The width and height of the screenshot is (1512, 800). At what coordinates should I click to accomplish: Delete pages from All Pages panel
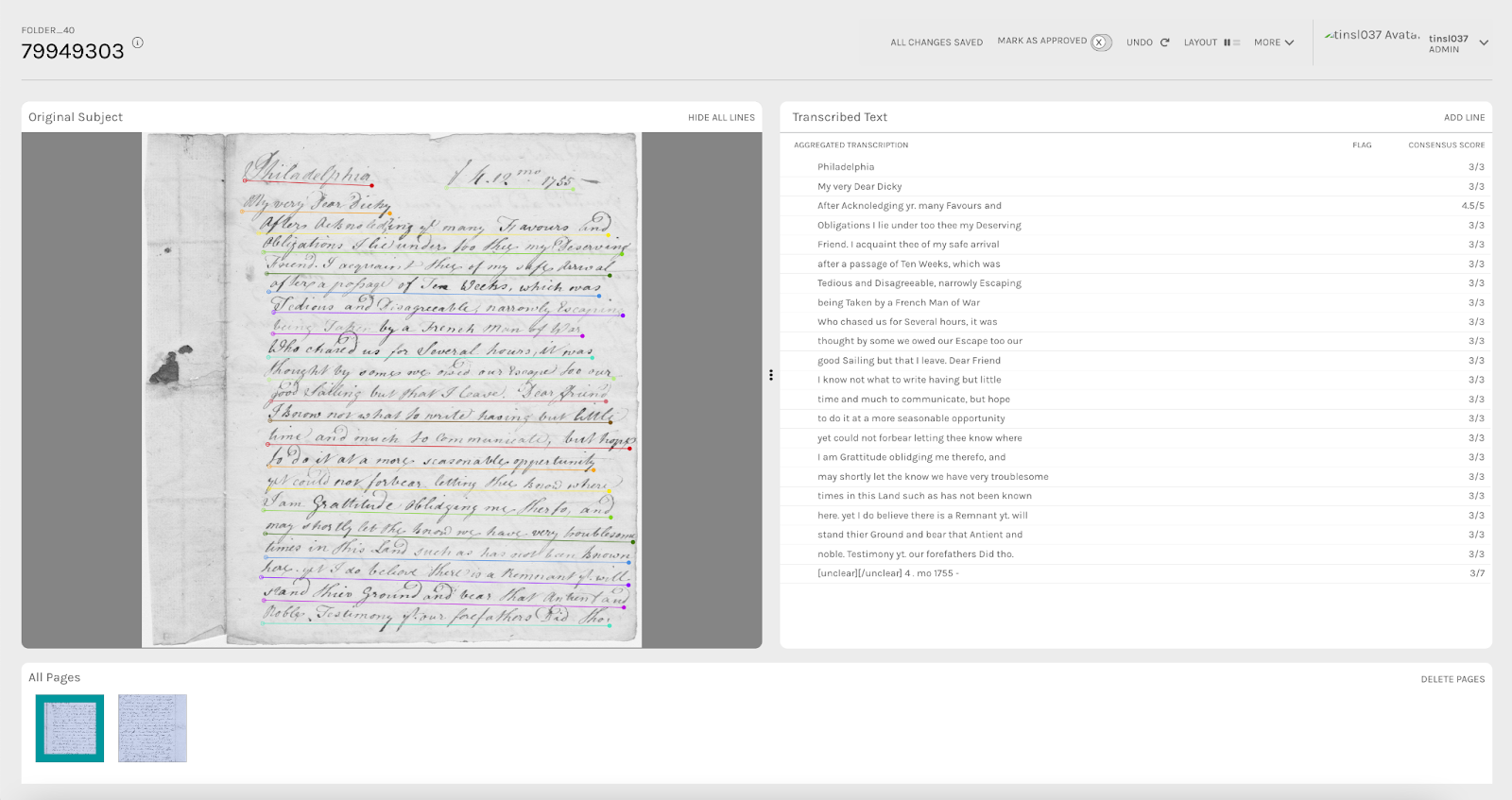(1452, 679)
